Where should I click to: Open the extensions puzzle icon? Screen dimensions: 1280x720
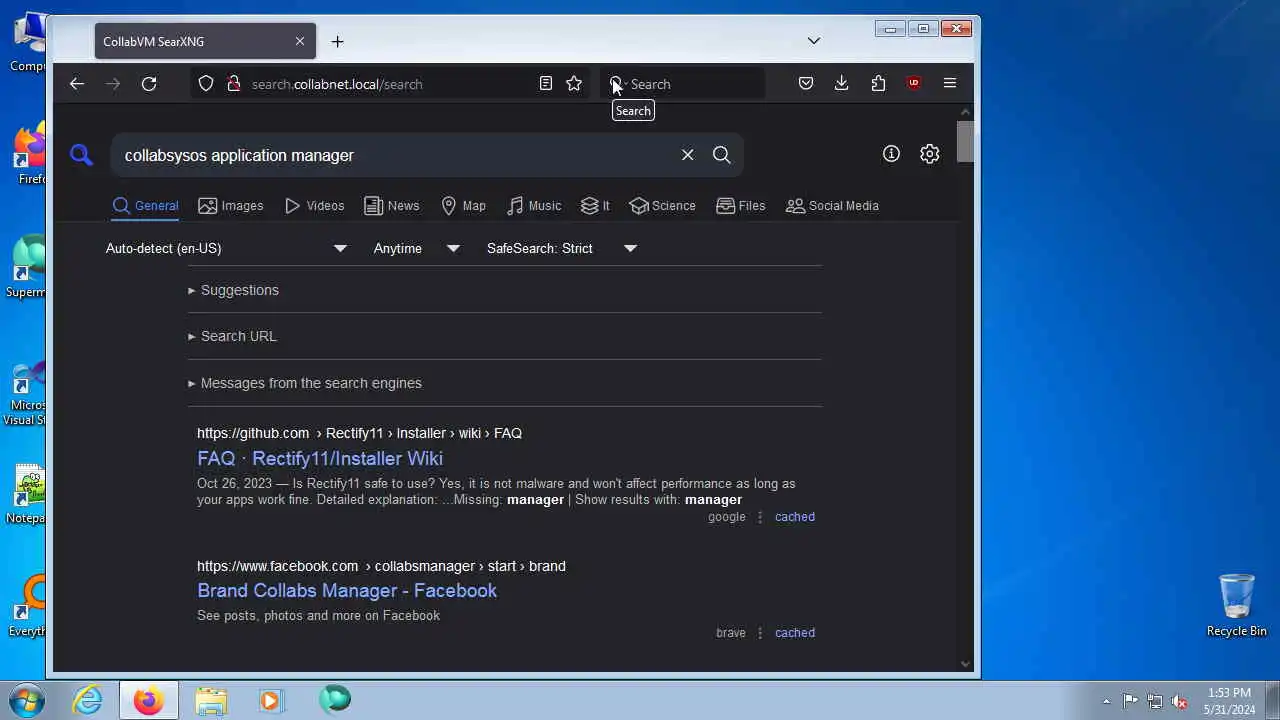coord(878,84)
